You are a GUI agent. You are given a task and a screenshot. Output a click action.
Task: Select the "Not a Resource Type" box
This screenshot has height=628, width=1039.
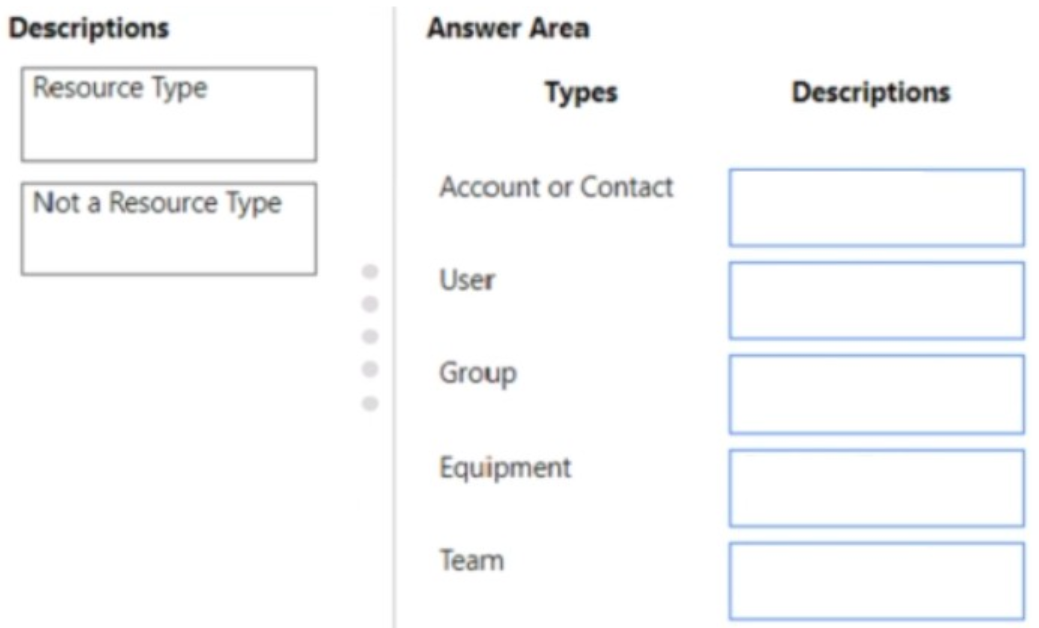168,228
